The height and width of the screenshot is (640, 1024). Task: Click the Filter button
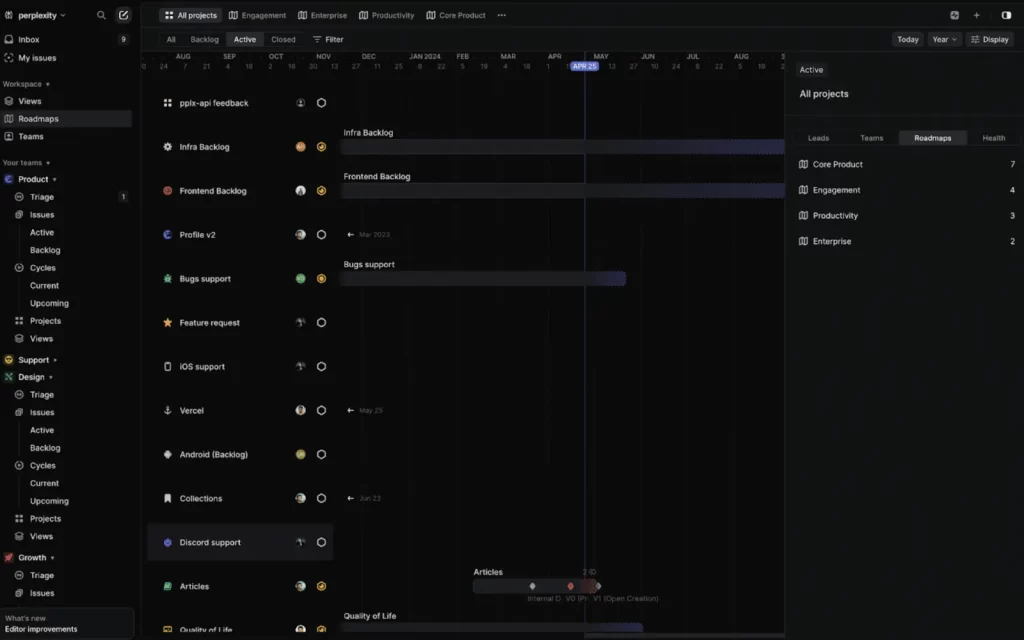[328, 39]
